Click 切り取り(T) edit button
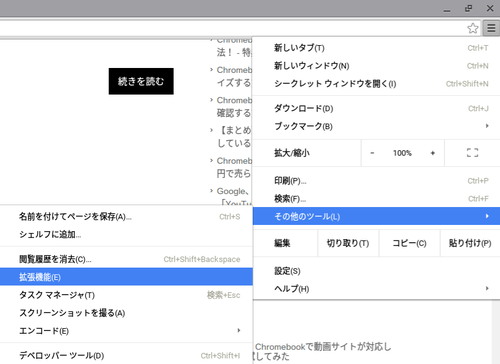 point(348,243)
